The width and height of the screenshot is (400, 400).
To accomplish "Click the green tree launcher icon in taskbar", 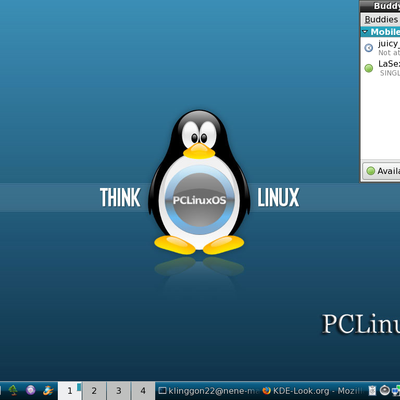I will click(x=13, y=390).
